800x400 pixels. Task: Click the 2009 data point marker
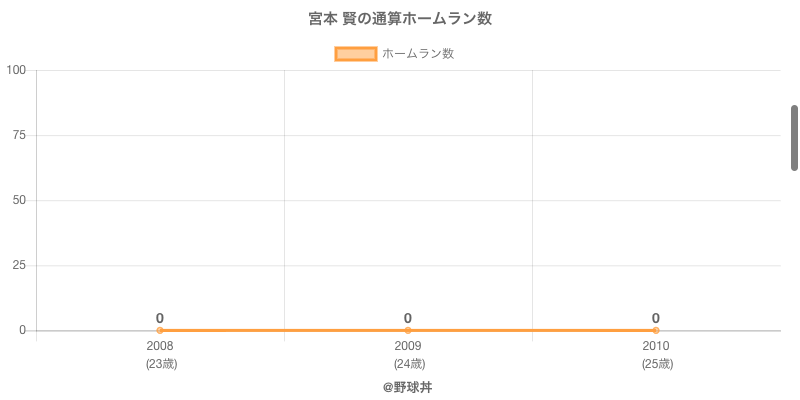[x=408, y=330]
